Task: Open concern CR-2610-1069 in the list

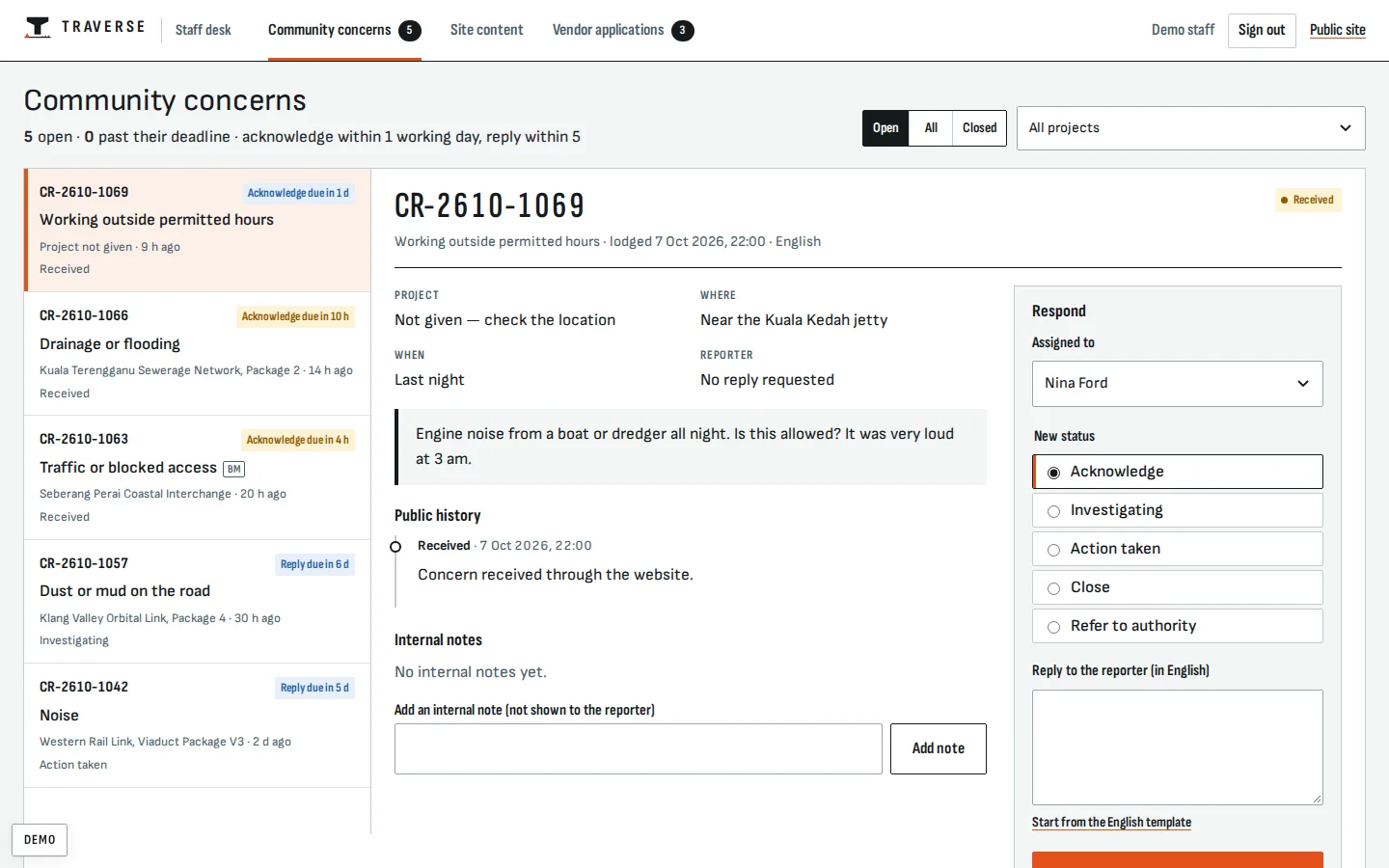Action: click(198, 231)
